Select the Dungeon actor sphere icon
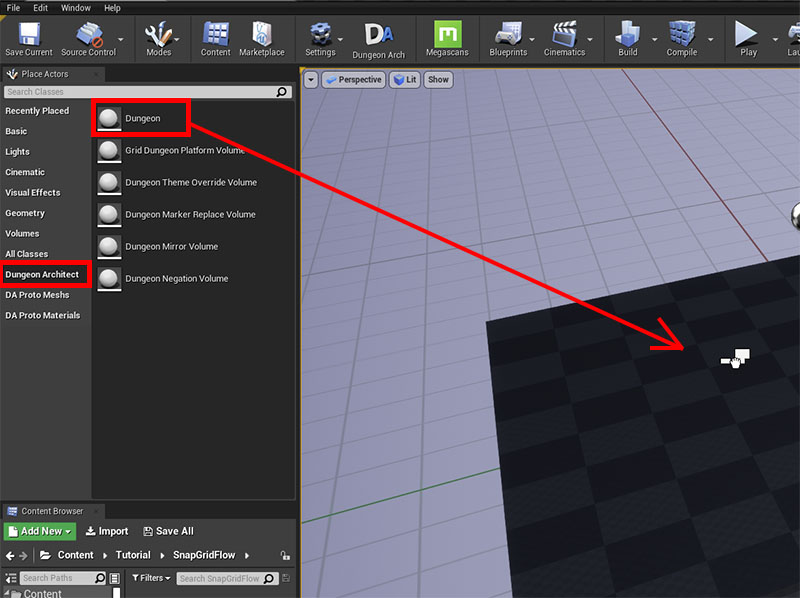Image resolution: width=800 pixels, height=598 pixels. point(109,118)
